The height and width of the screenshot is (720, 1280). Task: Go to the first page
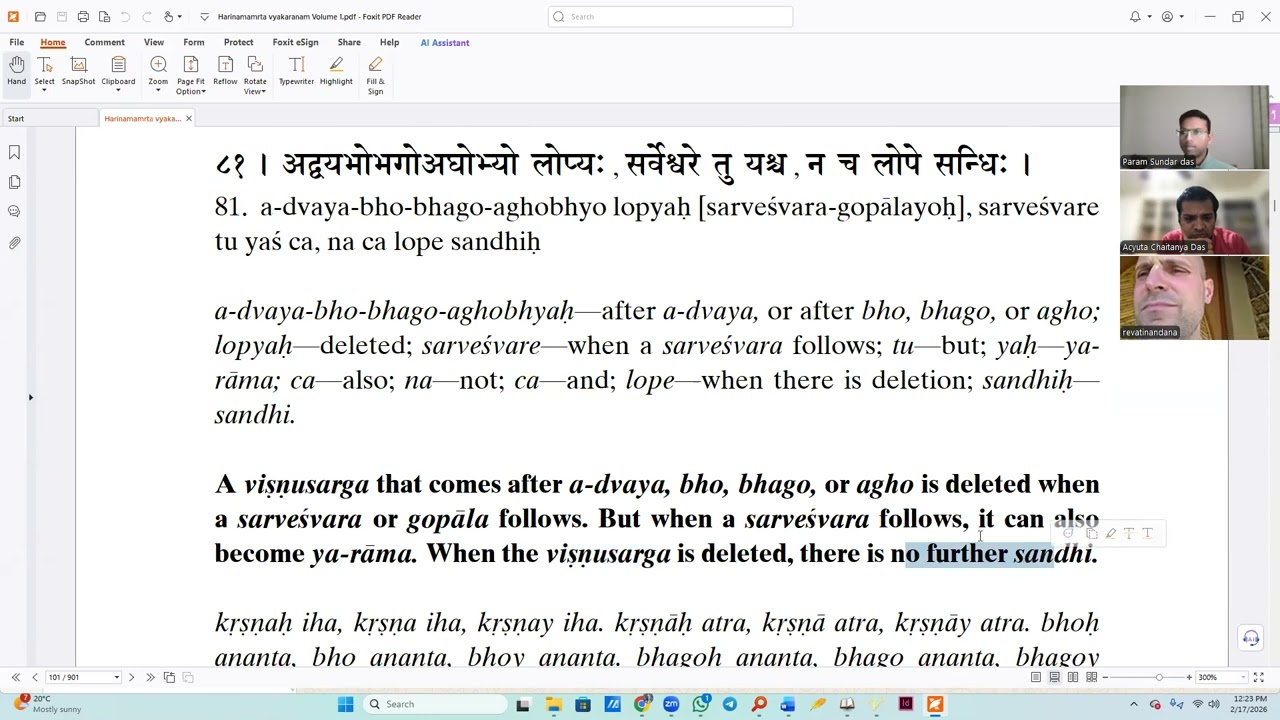click(16, 677)
